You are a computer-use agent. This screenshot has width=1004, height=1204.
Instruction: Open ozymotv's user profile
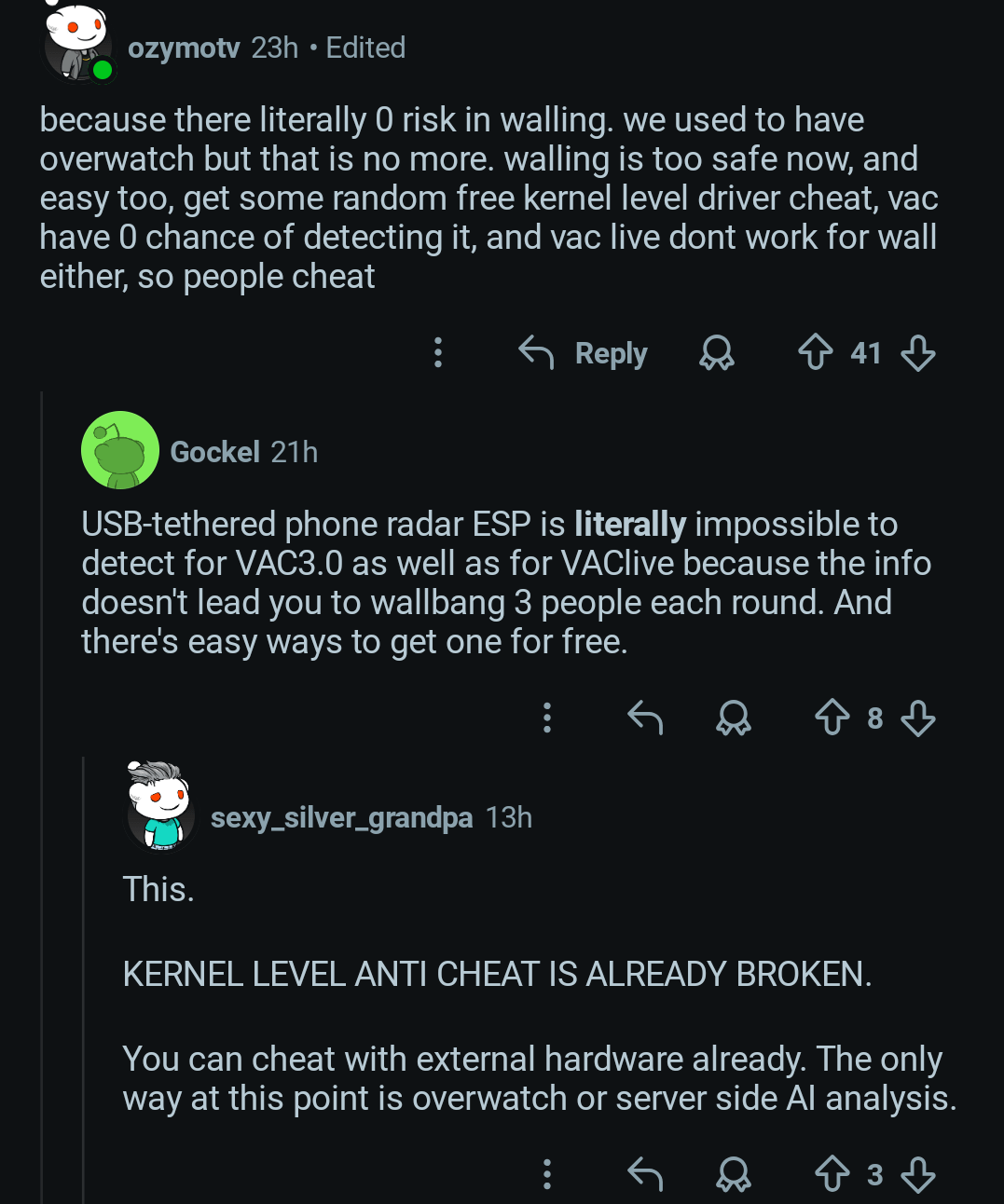(184, 48)
